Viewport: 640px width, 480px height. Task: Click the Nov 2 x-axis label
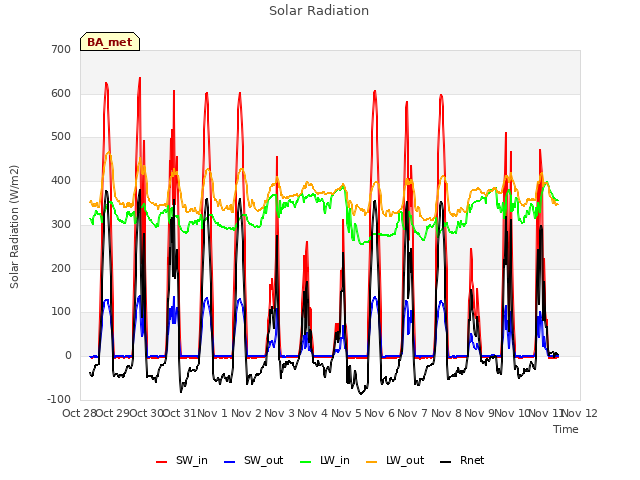coord(246,413)
